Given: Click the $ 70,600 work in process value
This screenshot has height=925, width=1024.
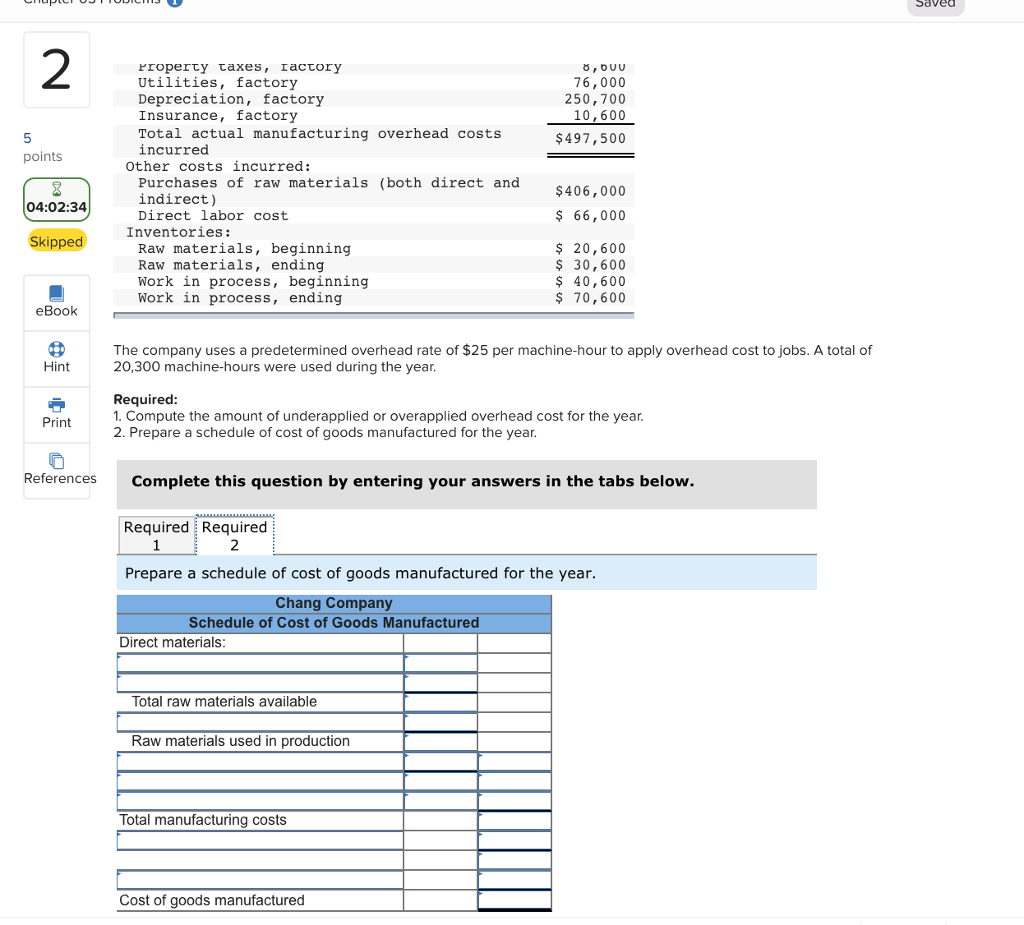Looking at the screenshot, I should point(590,298).
